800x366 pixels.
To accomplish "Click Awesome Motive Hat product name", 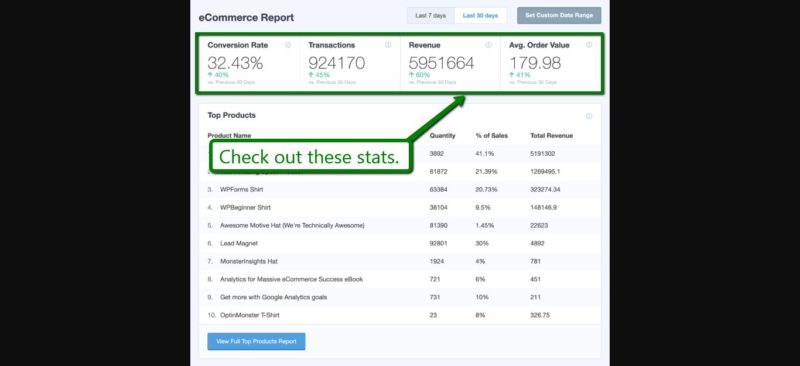I will click(292, 226).
